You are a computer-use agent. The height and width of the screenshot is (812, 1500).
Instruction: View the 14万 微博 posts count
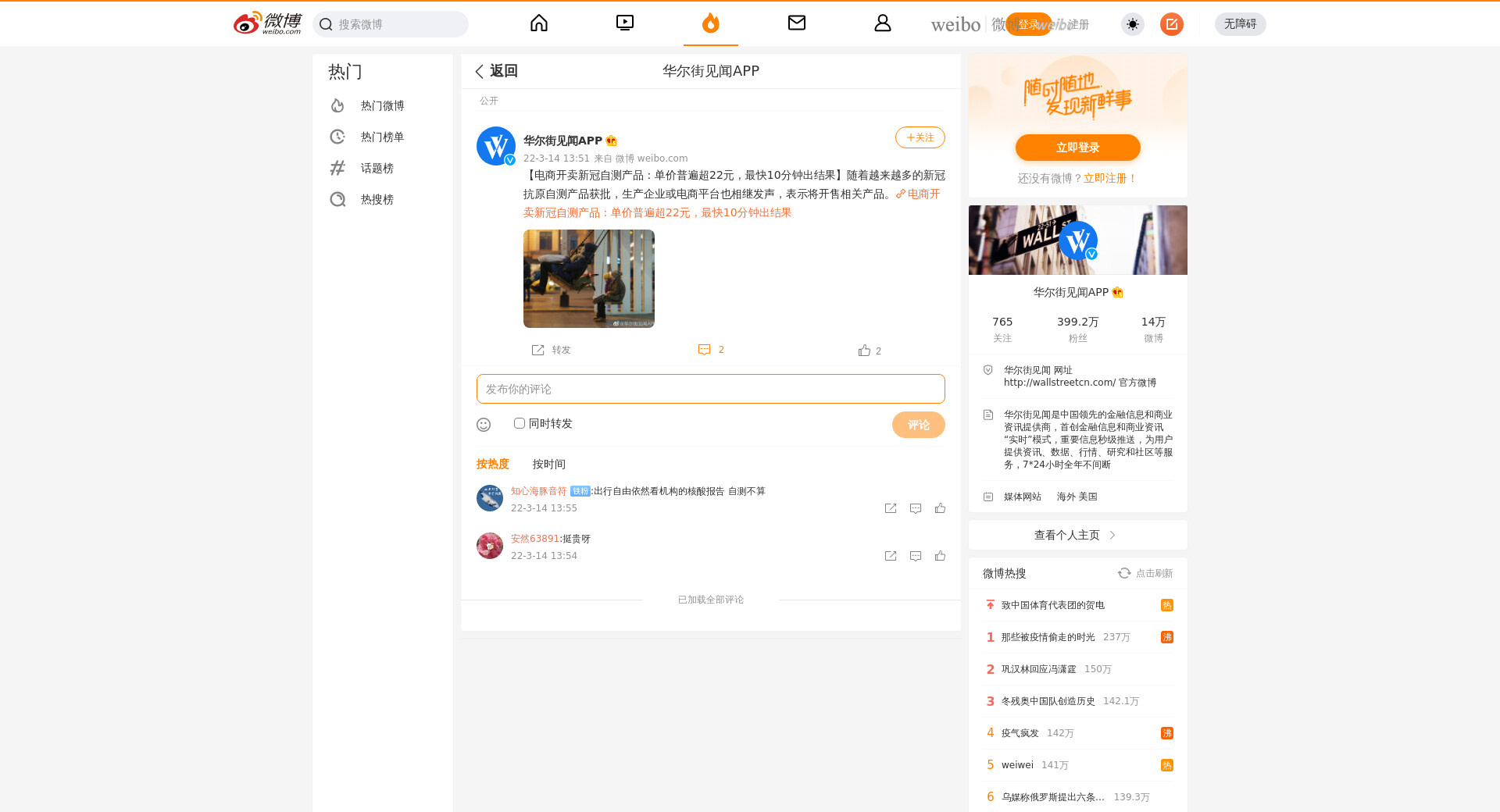click(1153, 329)
